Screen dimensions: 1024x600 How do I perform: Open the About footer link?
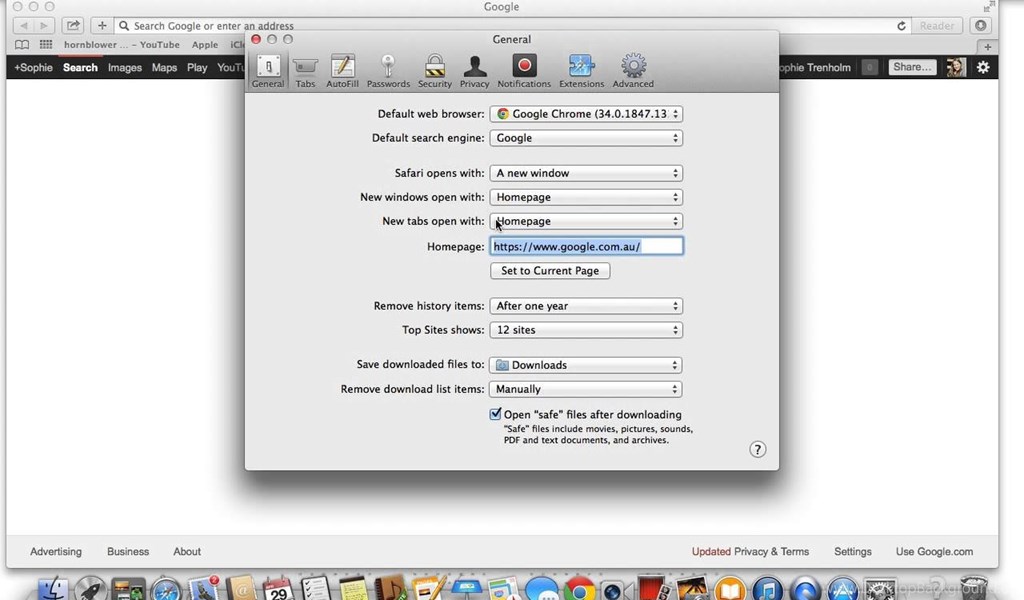click(x=187, y=552)
